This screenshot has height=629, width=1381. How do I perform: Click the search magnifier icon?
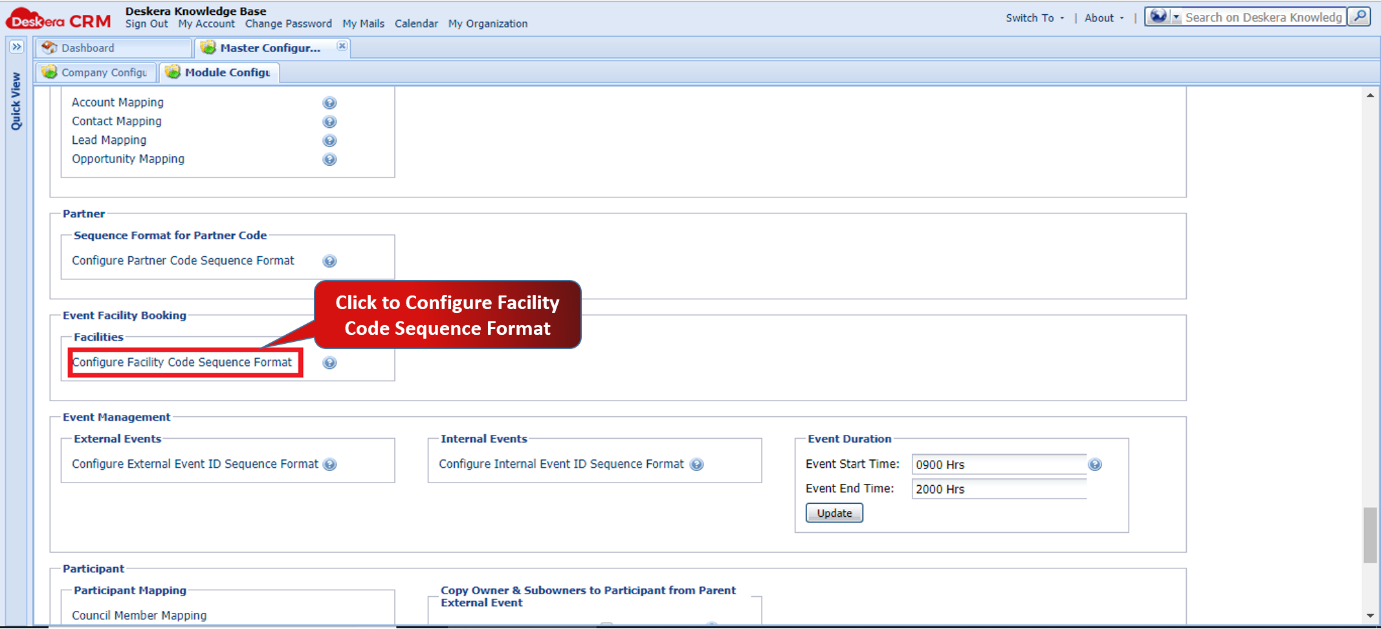coord(1360,17)
